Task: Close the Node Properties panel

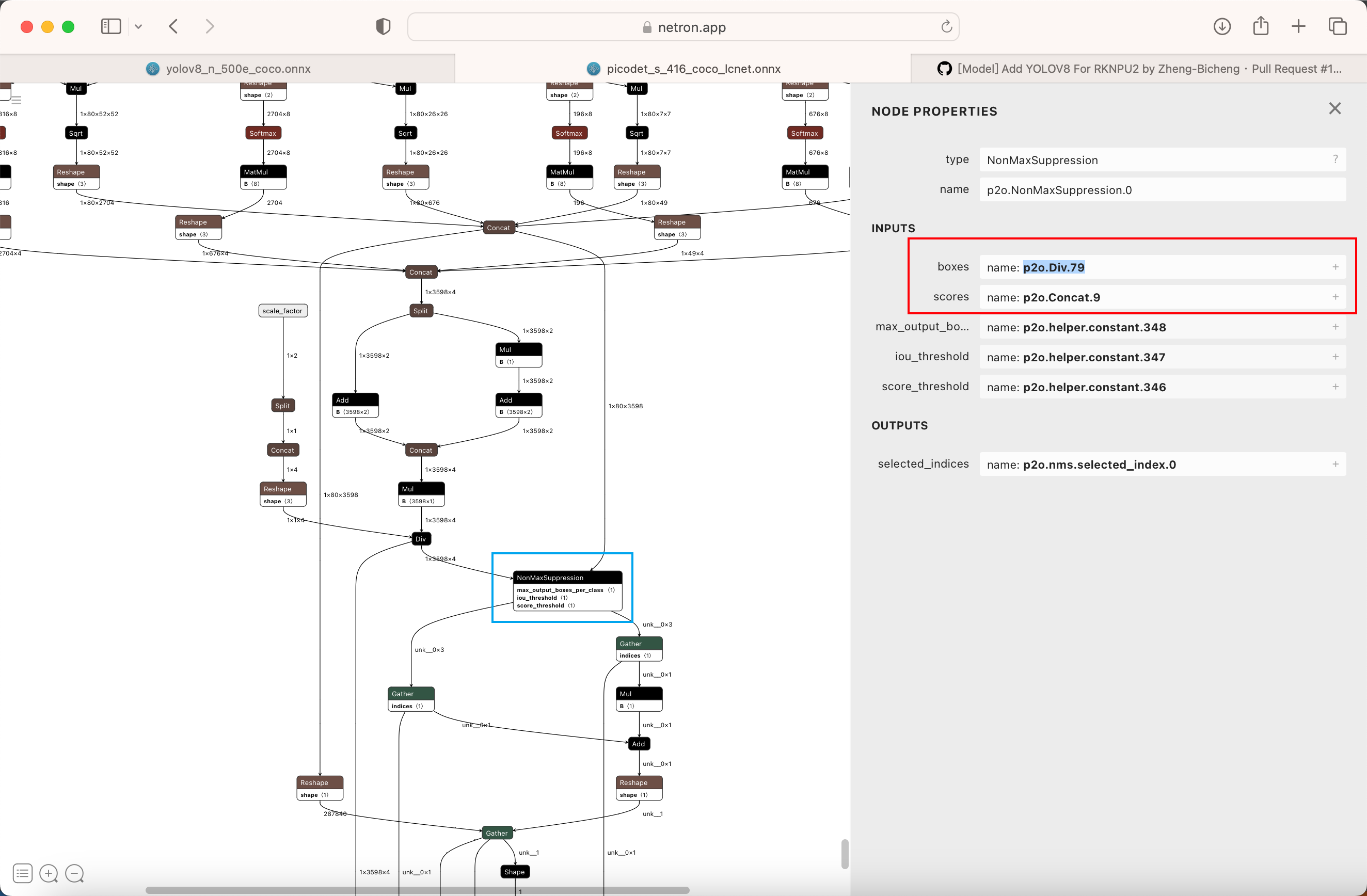Action: (1334, 108)
